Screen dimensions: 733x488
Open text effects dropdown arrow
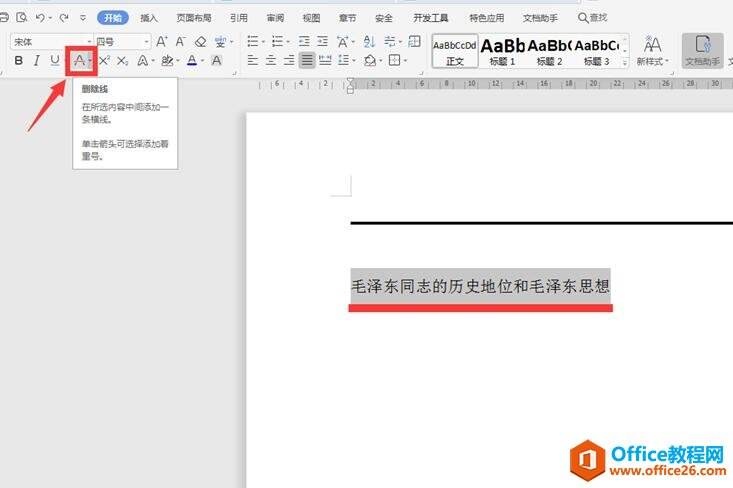coord(153,61)
